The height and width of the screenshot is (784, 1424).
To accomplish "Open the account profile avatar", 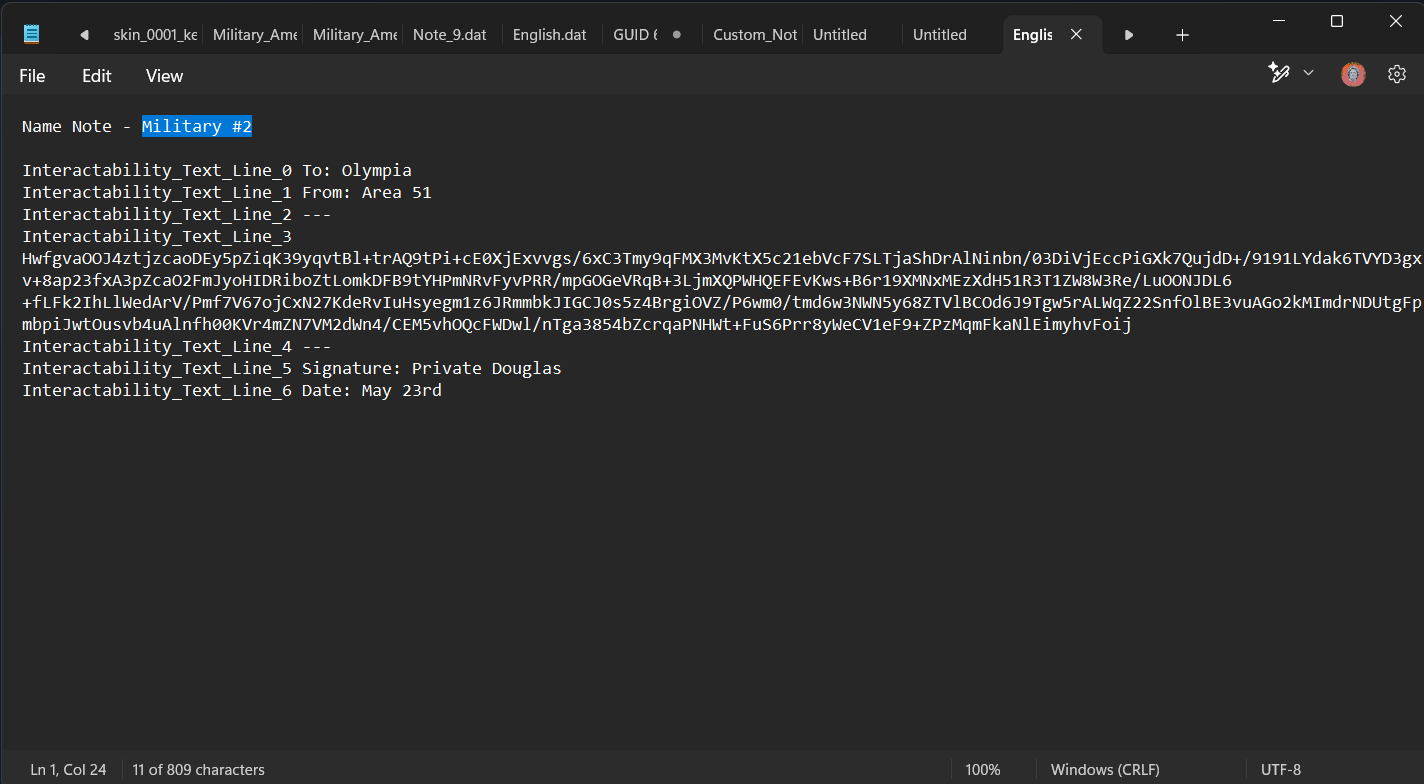I will tap(1353, 74).
